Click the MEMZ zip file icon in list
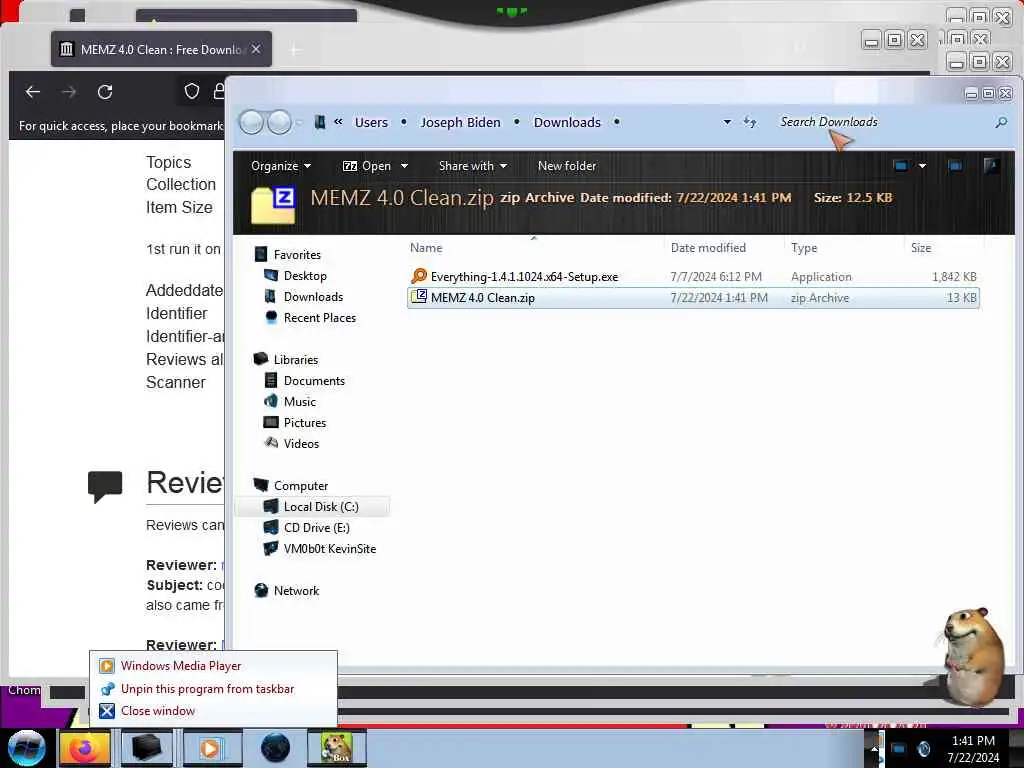Viewport: 1024px width, 768px height. click(419, 297)
